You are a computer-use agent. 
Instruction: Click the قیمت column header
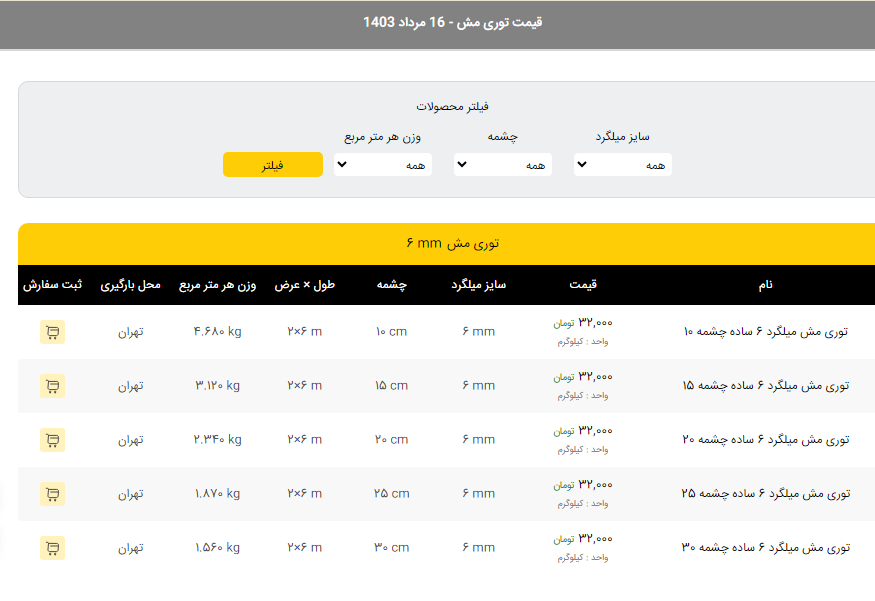click(x=583, y=285)
